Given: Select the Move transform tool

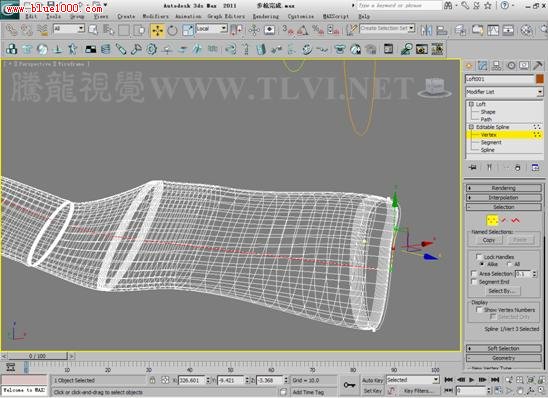Looking at the screenshot, I should tap(158, 30).
